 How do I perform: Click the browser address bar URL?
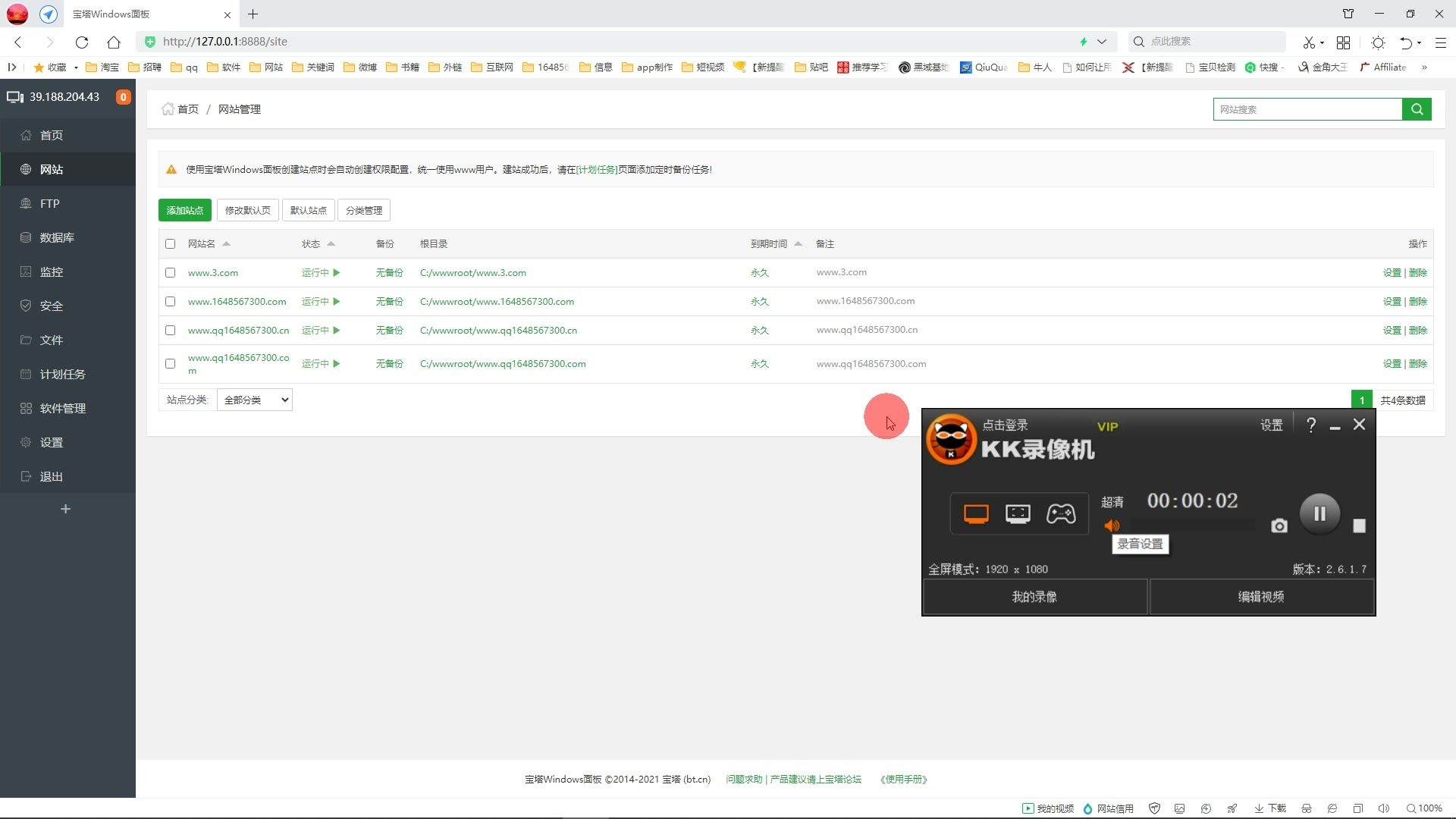pyautogui.click(x=225, y=42)
